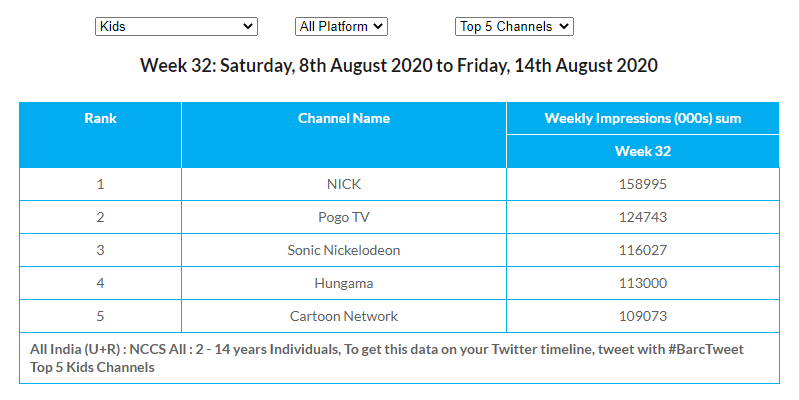Click the Week 32 sub-header cell

(x=642, y=151)
